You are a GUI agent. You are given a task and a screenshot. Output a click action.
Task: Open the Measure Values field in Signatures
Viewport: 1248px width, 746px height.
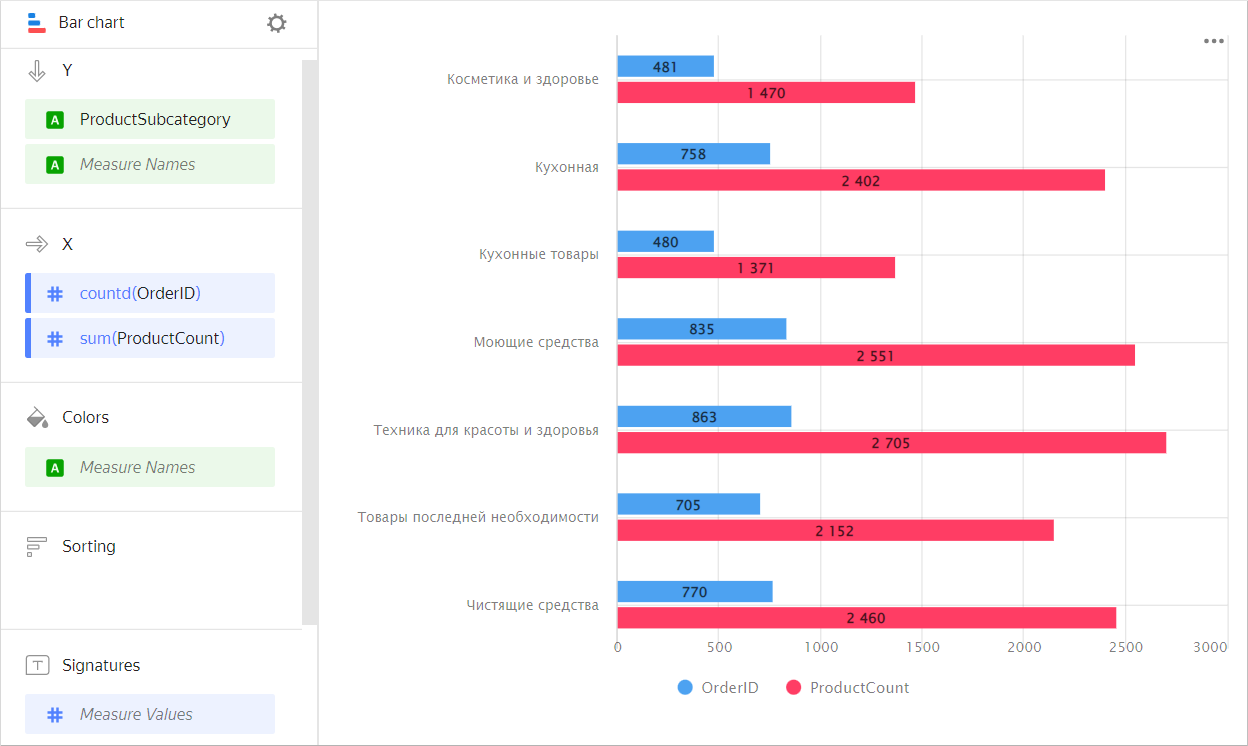[x=150, y=714]
